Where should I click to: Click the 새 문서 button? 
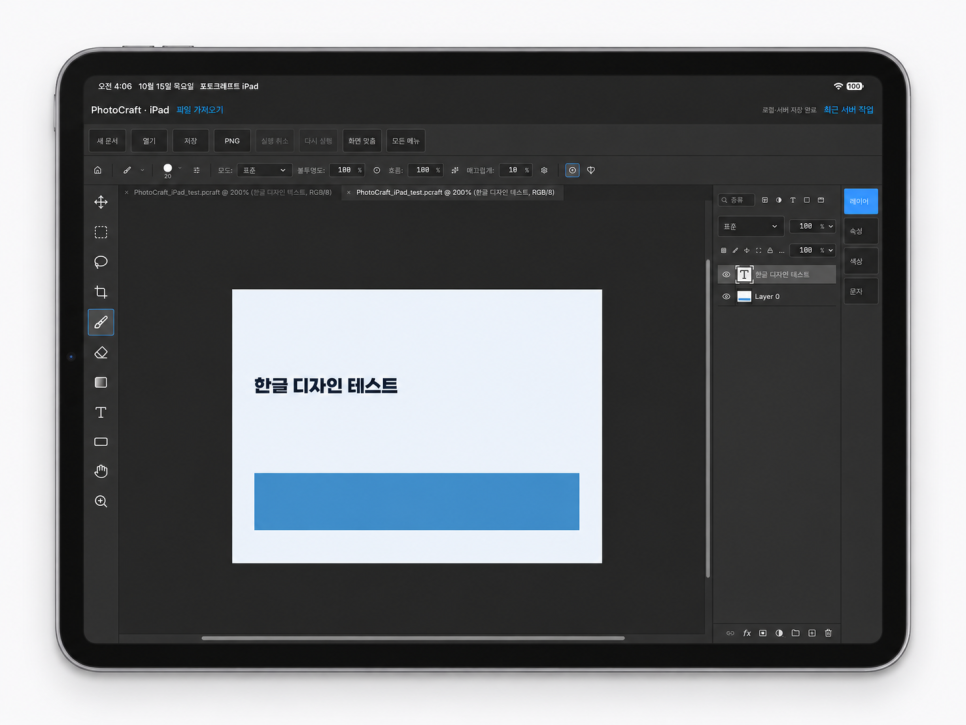tap(107, 140)
